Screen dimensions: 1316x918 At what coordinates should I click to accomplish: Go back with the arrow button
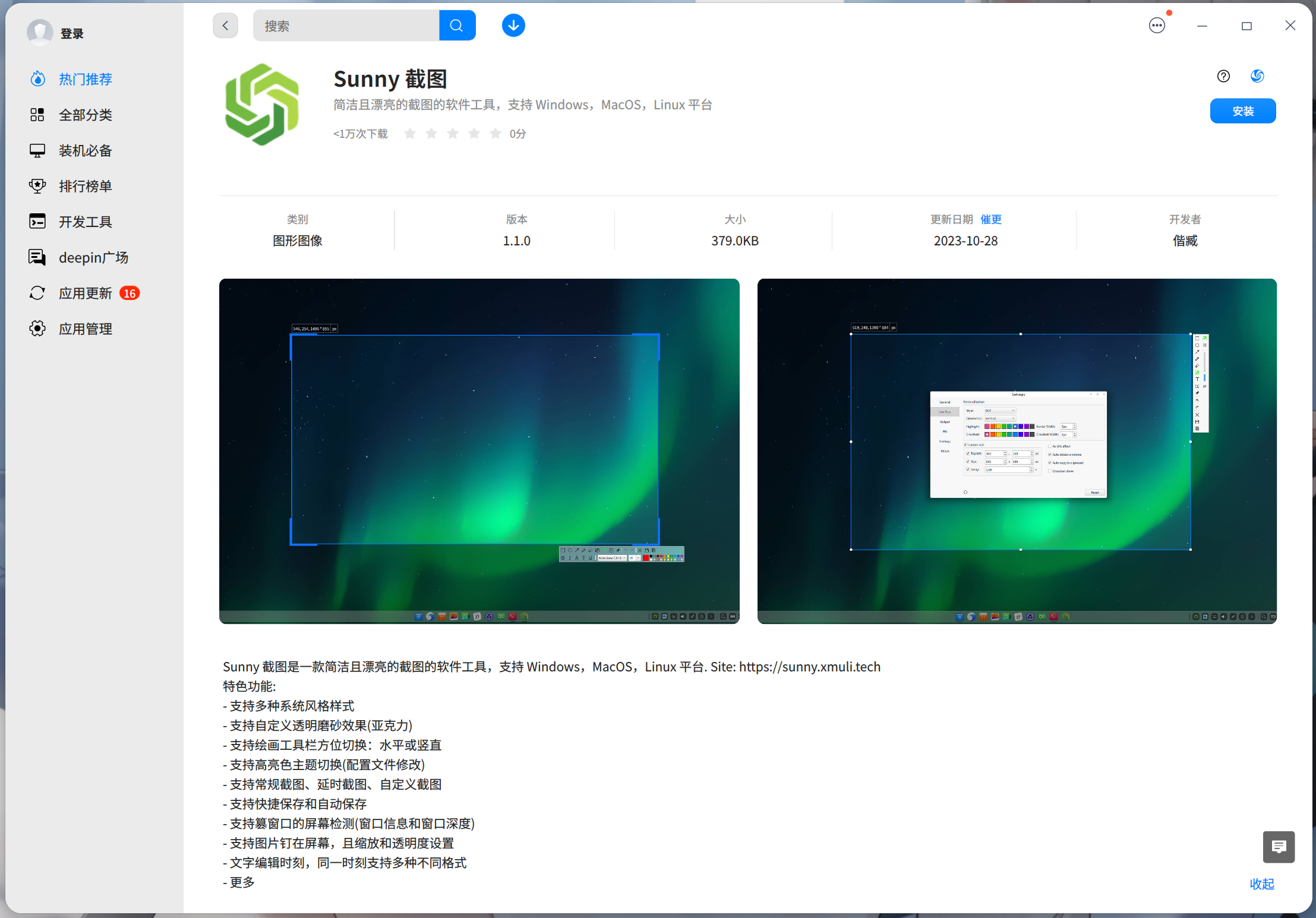[x=225, y=26]
